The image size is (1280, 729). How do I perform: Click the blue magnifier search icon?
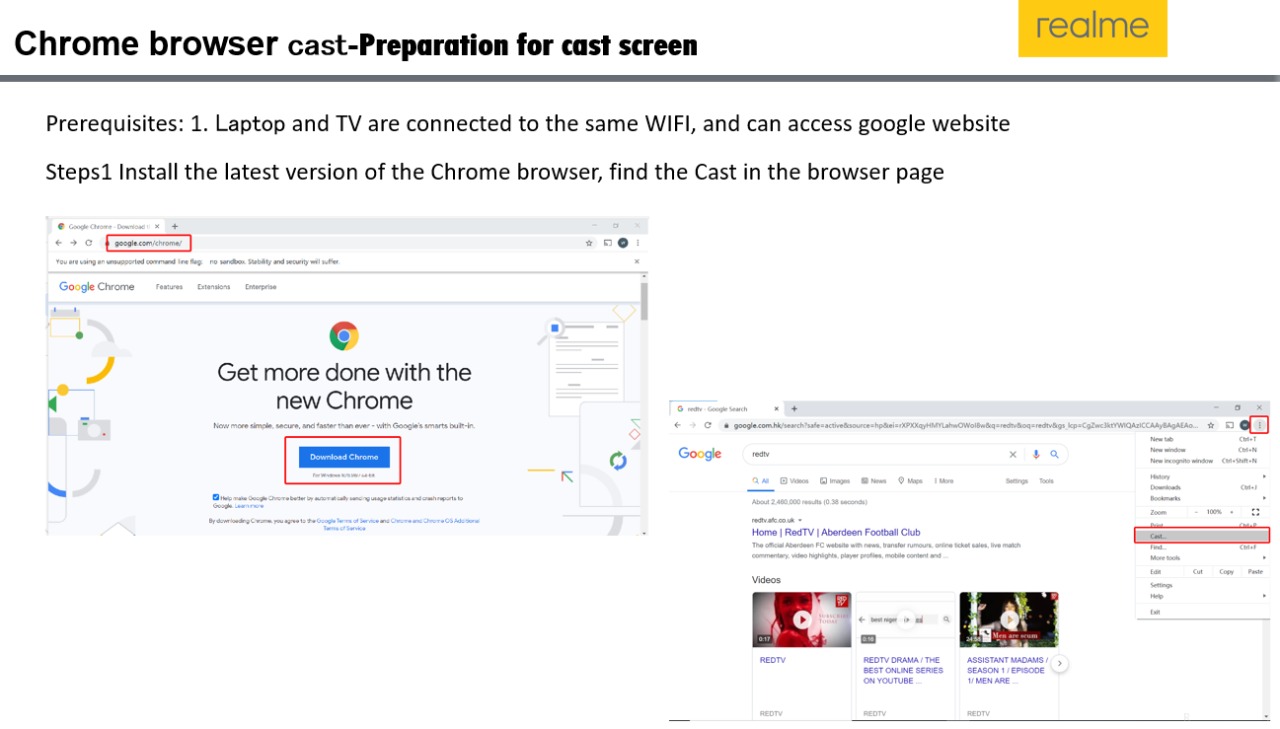click(x=1054, y=454)
